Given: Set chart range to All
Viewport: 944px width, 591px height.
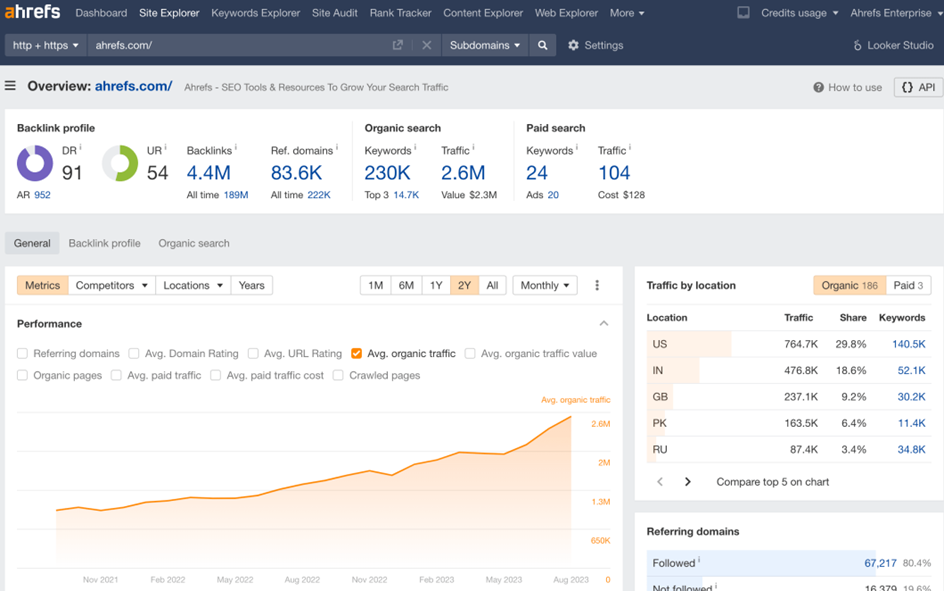Looking at the screenshot, I should [492, 285].
